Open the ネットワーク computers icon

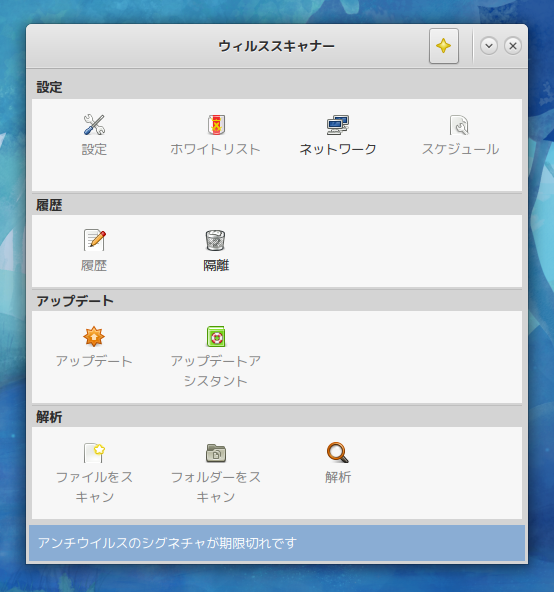click(x=338, y=125)
